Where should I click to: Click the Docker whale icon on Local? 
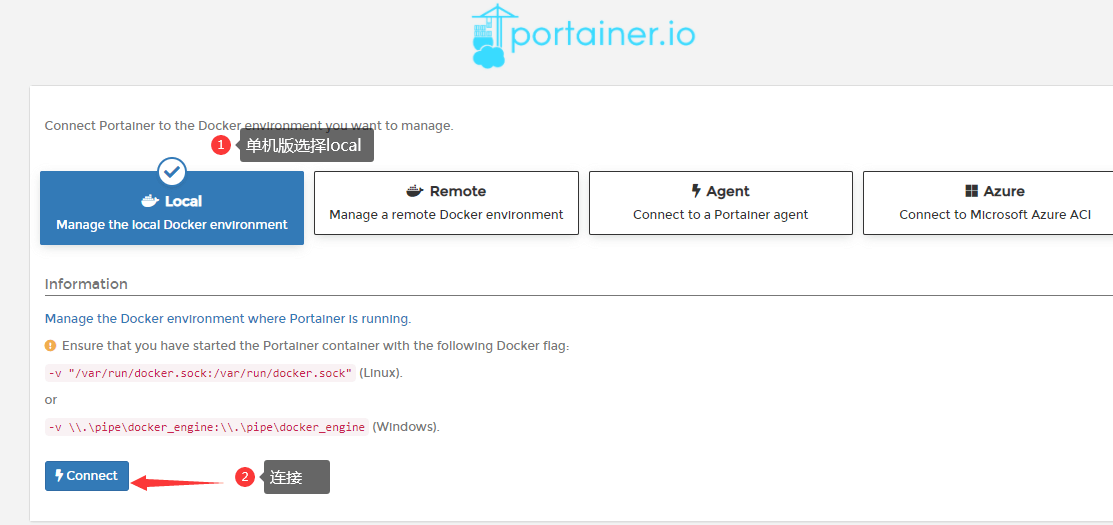coord(150,201)
